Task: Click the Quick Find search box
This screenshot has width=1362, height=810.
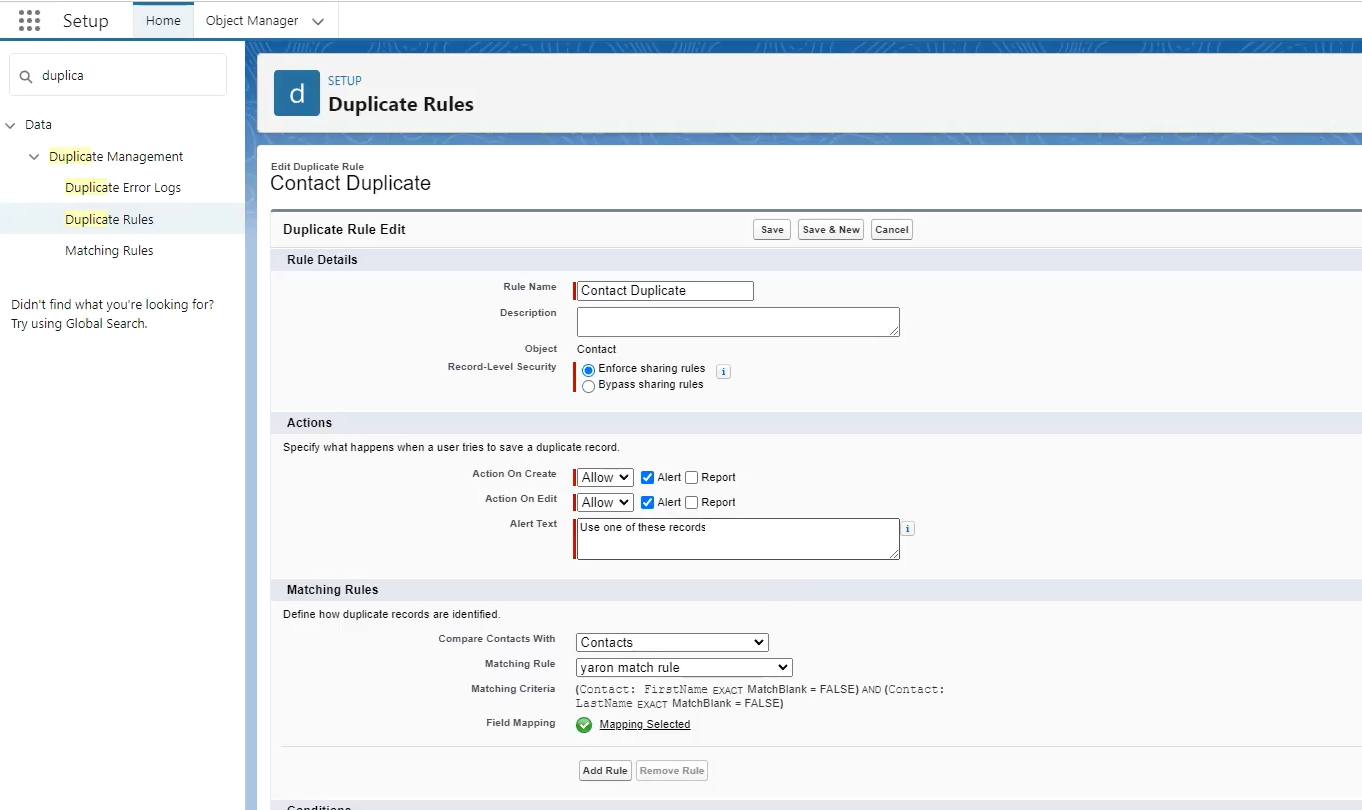Action: pos(118,75)
